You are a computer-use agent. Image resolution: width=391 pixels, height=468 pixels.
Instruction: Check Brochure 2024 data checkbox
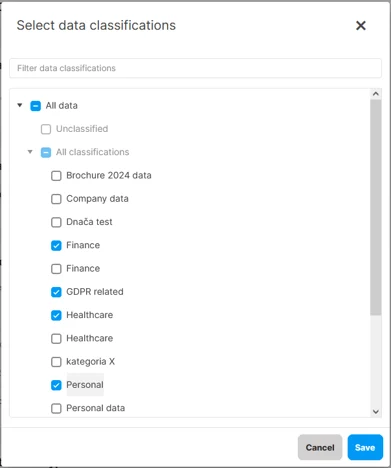pos(56,176)
